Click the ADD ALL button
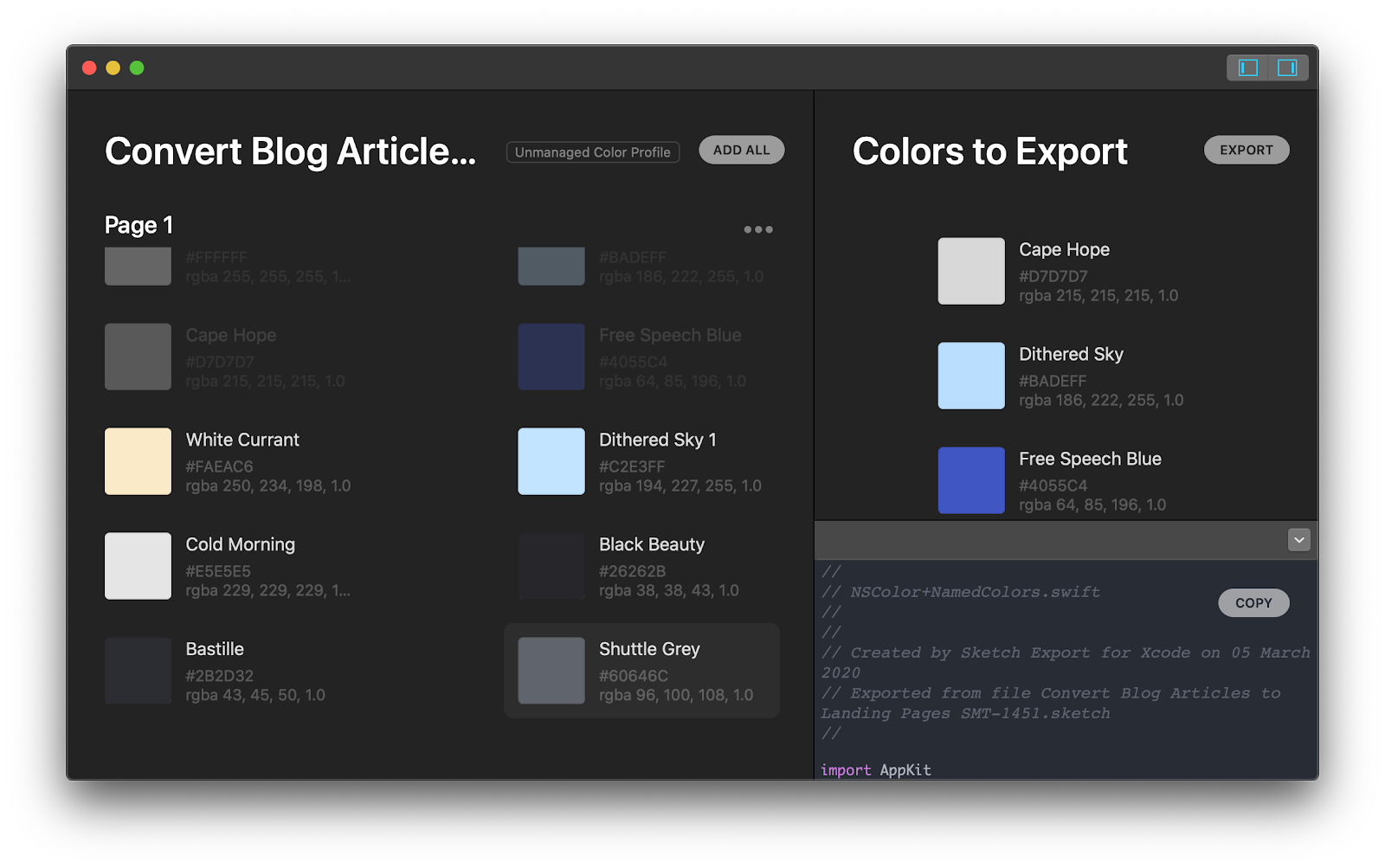This screenshot has width=1385, height=868. [x=740, y=149]
